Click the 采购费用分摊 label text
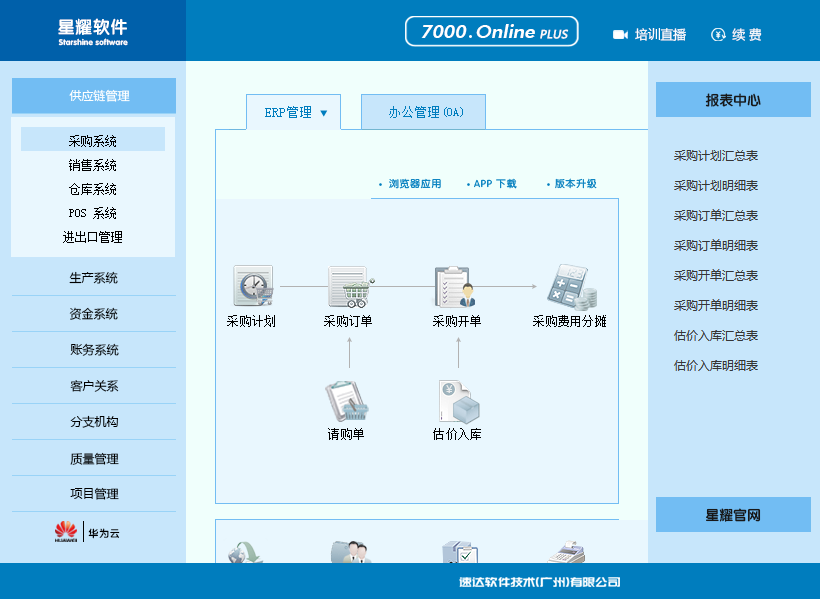Image resolution: width=821 pixels, height=599 pixels. click(569, 321)
